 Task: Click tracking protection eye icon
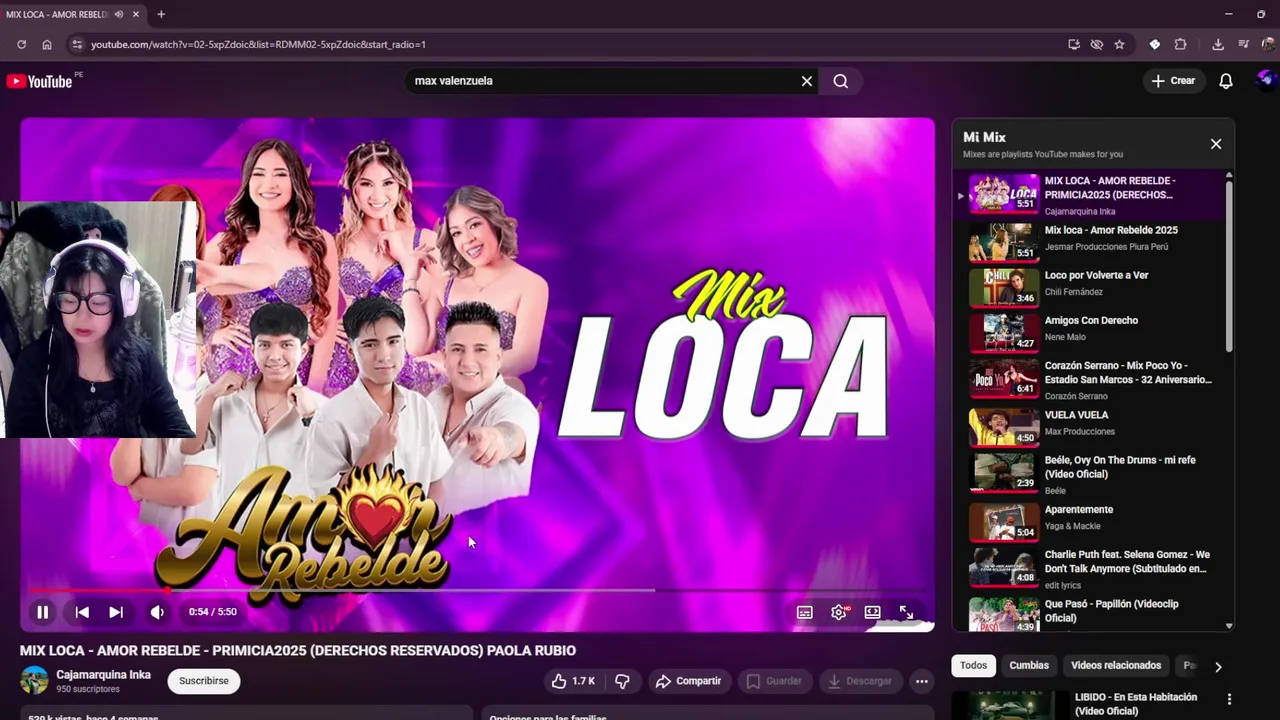click(1097, 44)
